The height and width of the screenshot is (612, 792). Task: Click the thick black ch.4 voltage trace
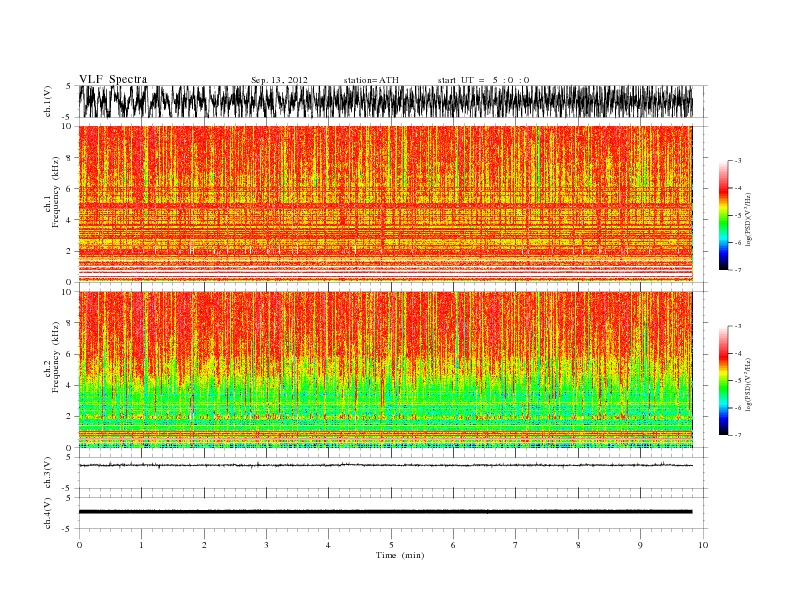[x=386, y=512]
